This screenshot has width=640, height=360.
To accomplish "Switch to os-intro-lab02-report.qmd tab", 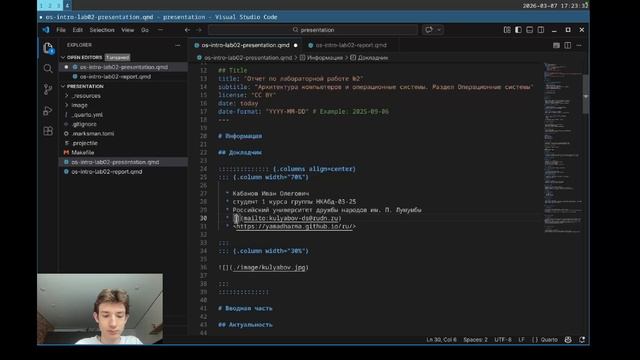I will pos(351,45).
